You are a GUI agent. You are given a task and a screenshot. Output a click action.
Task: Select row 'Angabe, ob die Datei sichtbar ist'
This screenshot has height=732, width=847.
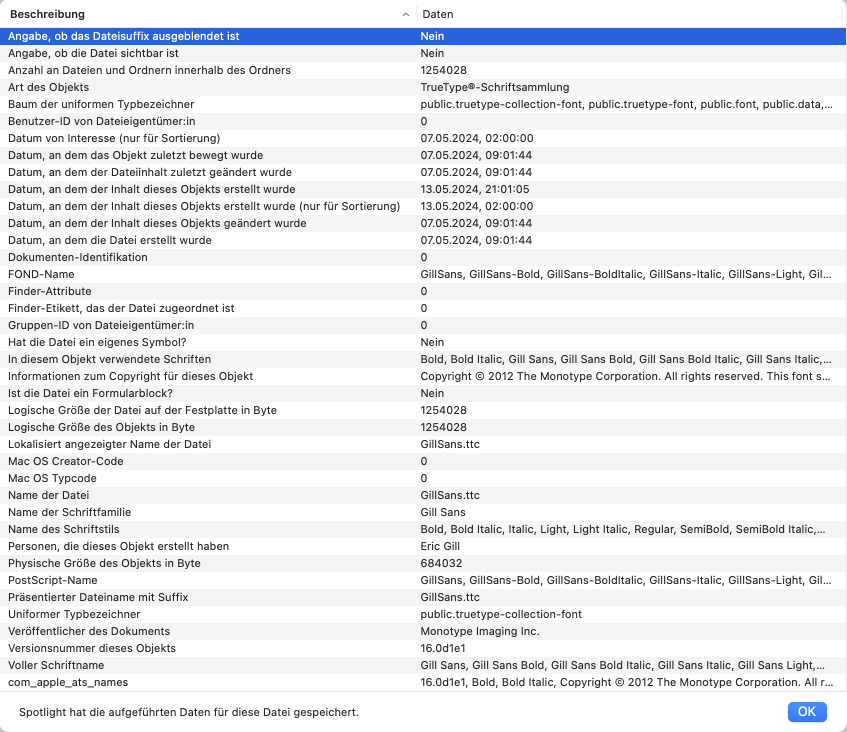pyautogui.click(x=424, y=53)
